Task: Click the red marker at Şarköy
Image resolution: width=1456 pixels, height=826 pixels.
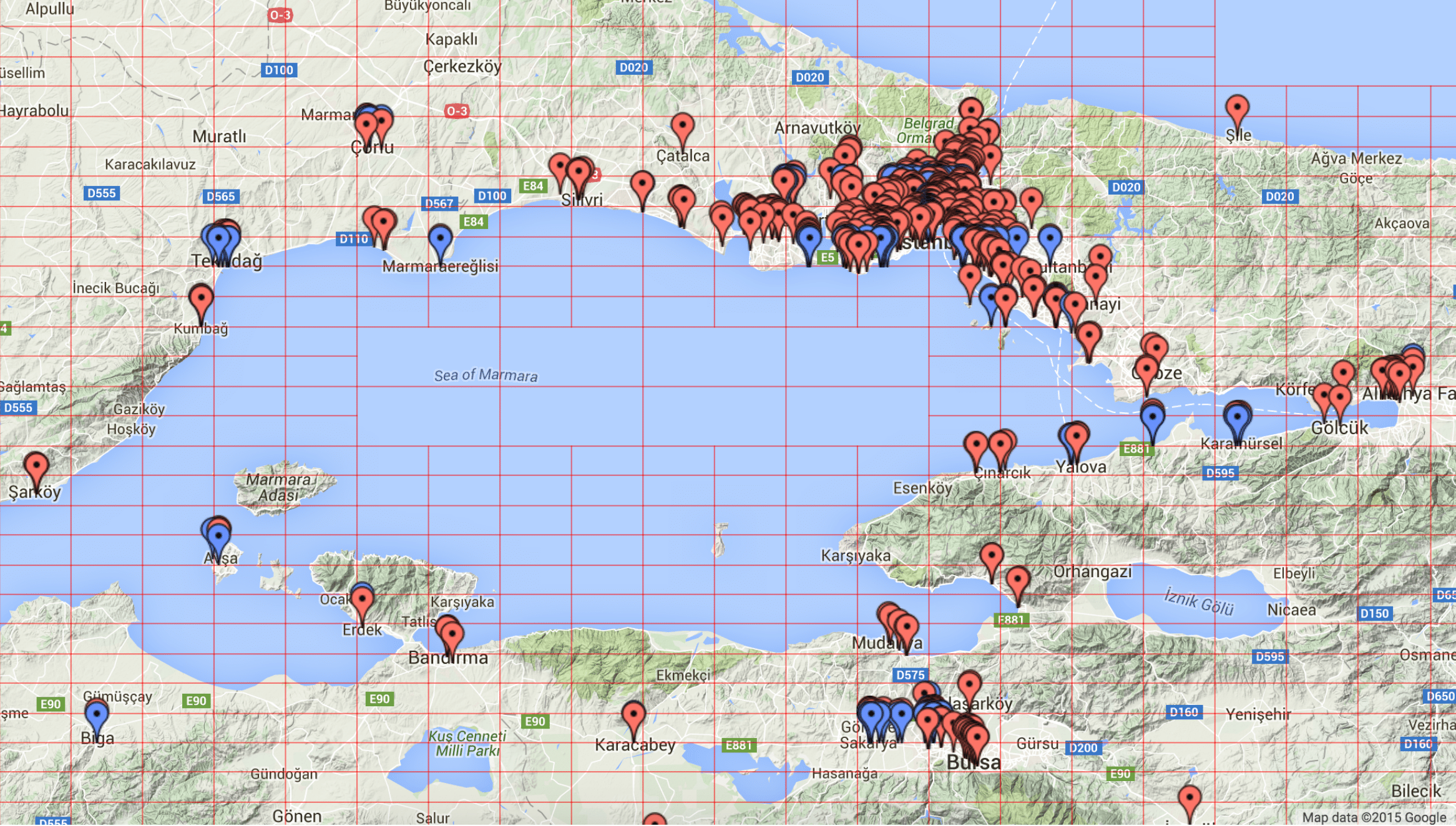Action: pos(36,467)
